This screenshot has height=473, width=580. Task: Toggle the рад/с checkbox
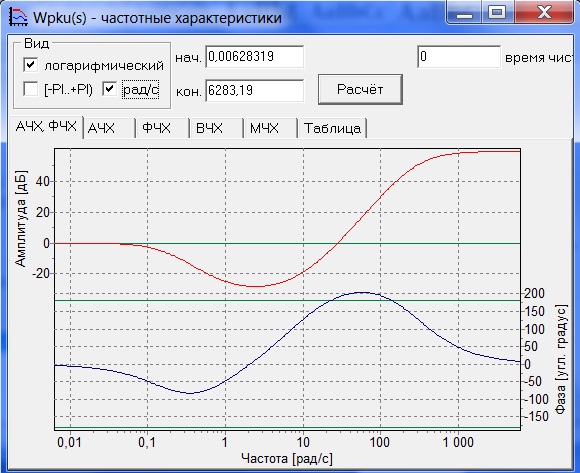coord(109,89)
